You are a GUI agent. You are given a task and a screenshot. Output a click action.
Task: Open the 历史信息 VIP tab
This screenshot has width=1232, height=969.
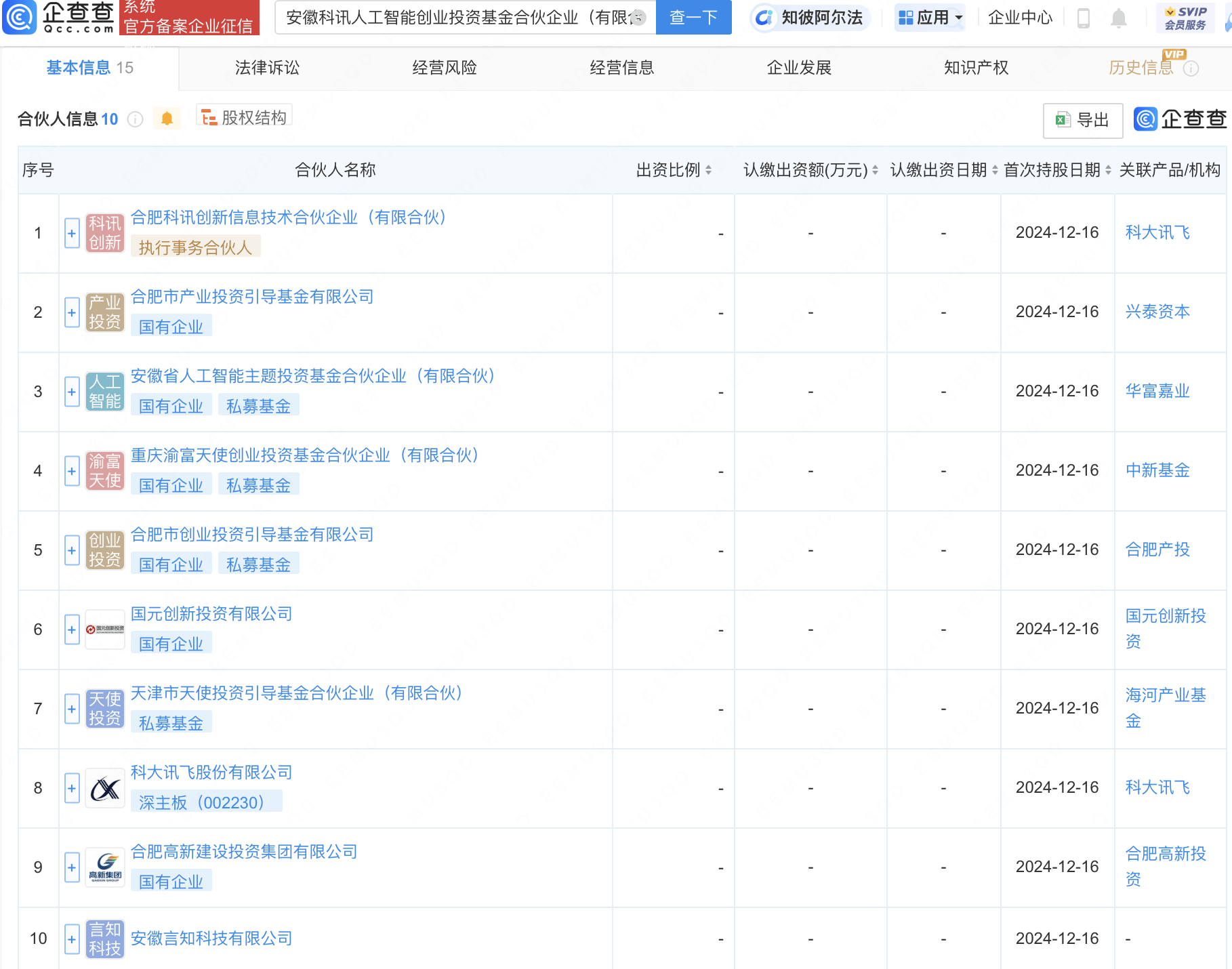1141,68
